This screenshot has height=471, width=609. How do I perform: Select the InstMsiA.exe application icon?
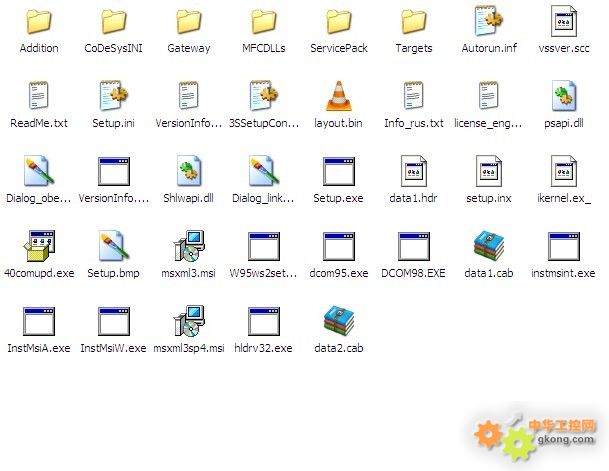pyautogui.click(x=39, y=321)
